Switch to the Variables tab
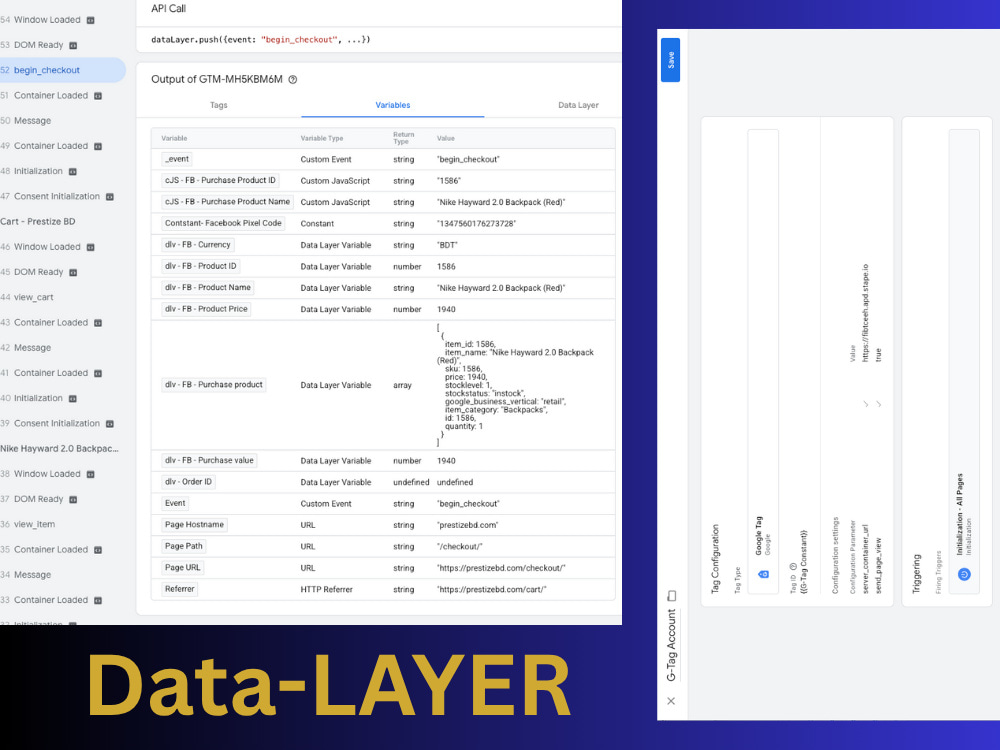This screenshot has height=750, width=1000. [x=393, y=105]
